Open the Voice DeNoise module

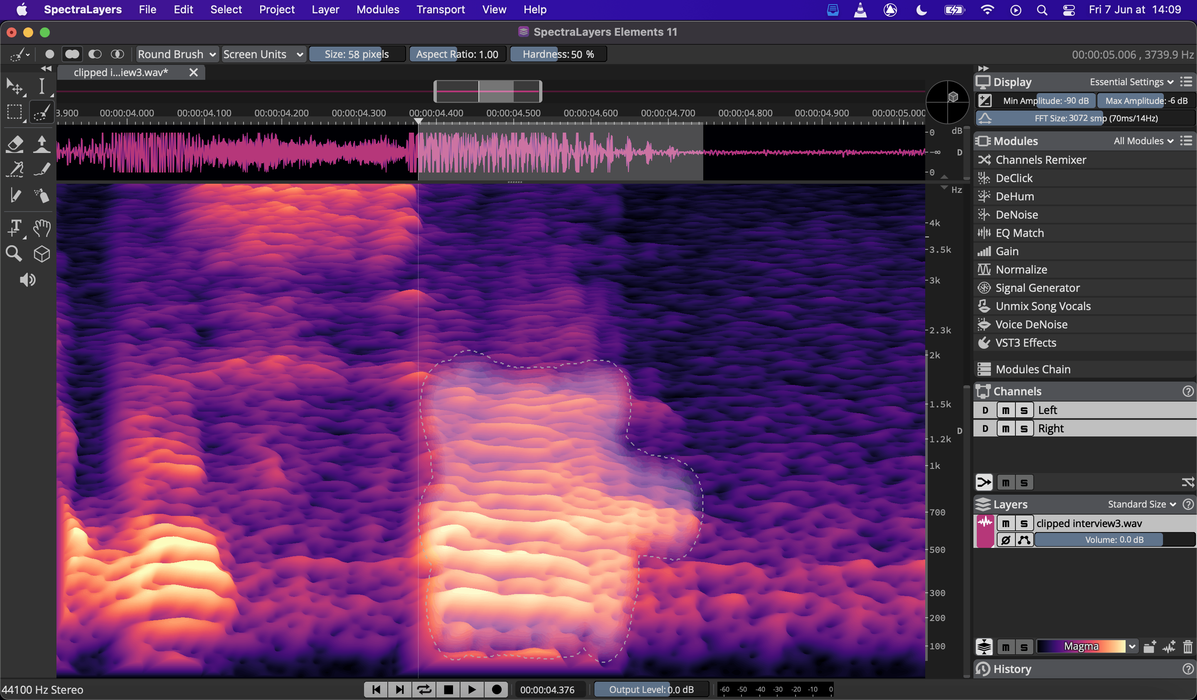pyautogui.click(x=1031, y=324)
